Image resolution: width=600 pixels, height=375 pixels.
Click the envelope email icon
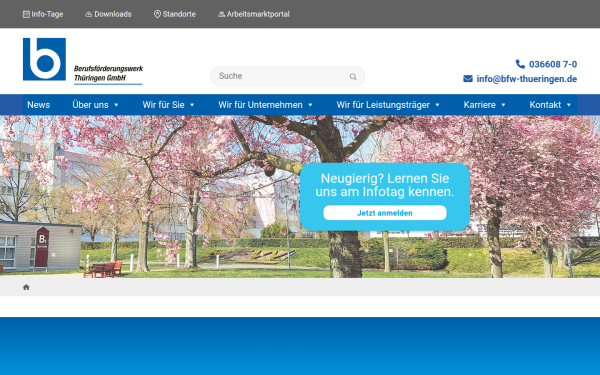point(468,78)
